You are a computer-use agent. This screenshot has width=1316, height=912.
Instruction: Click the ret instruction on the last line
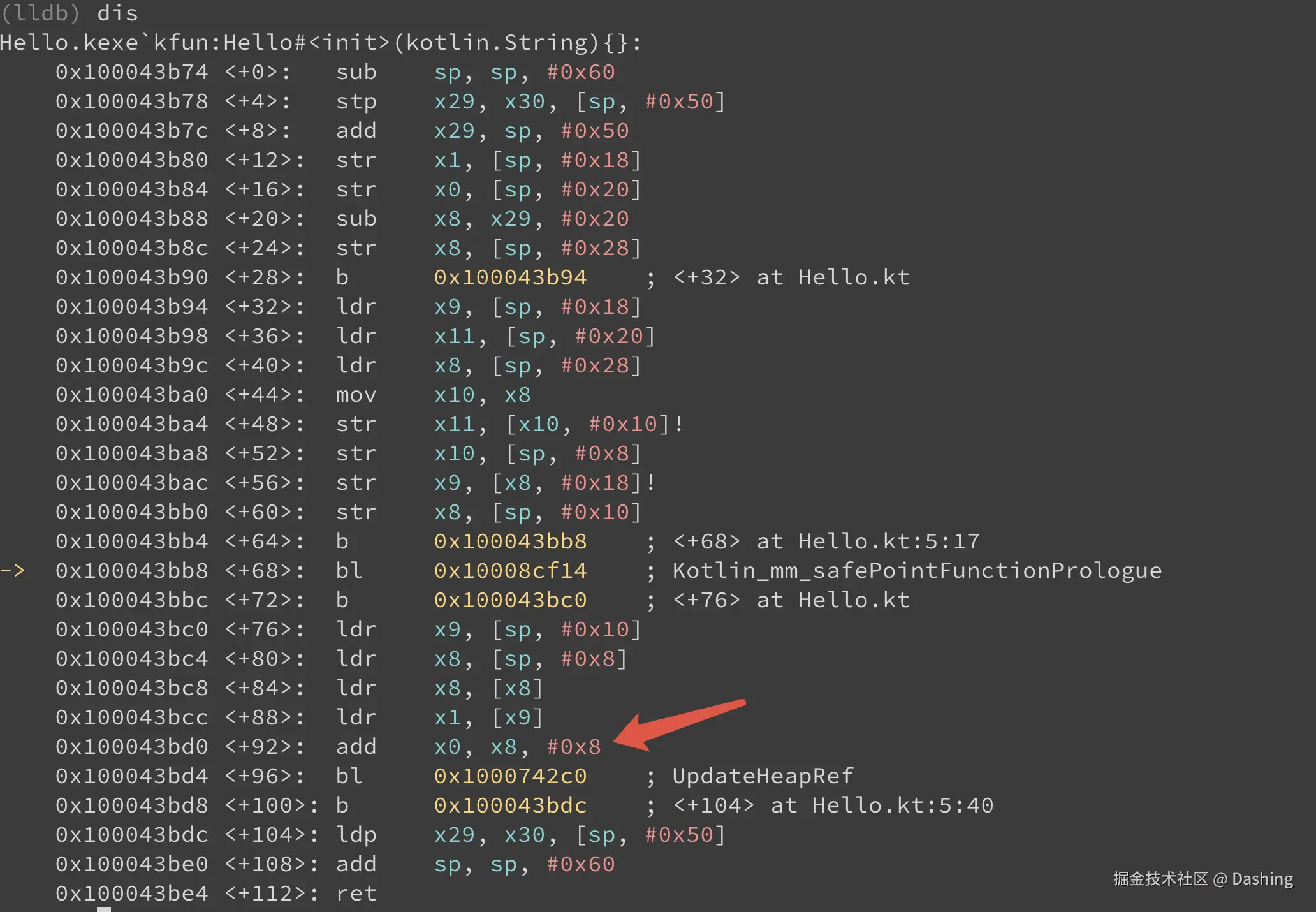point(356,893)
